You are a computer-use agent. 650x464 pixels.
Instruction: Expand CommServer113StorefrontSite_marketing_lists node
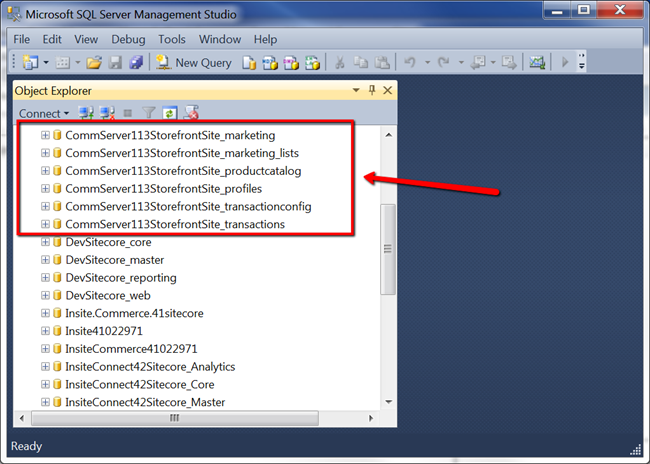pyautogui.click(x=45, y=153)
